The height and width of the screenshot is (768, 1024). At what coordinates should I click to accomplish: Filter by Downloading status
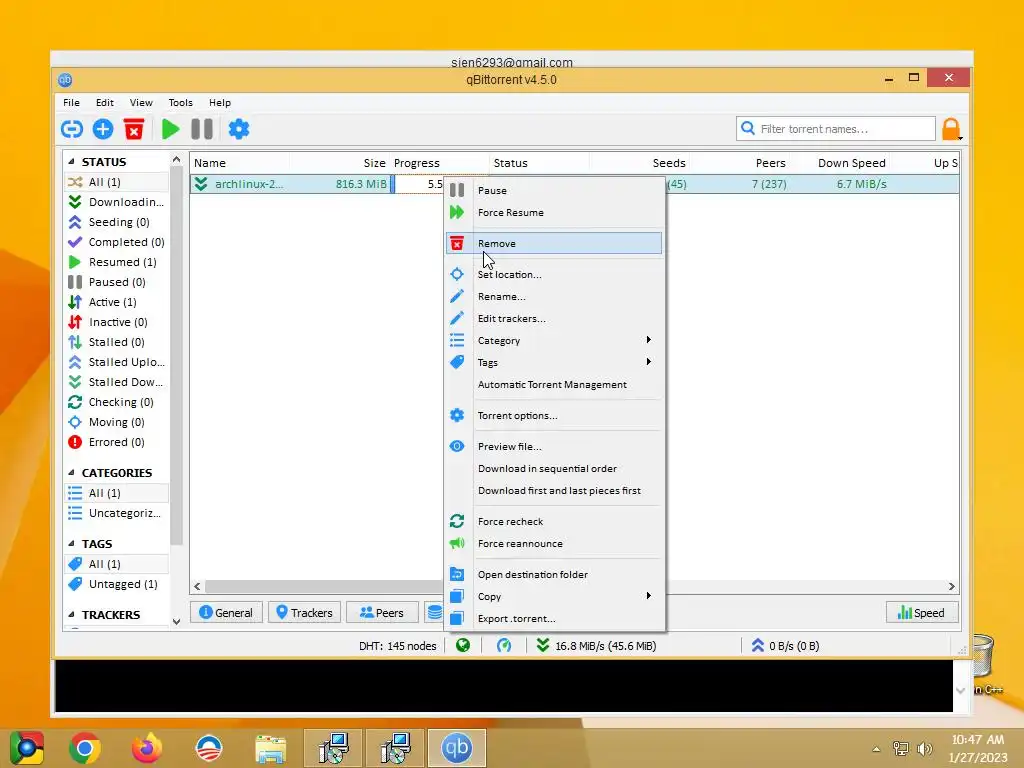click(116, 202)
